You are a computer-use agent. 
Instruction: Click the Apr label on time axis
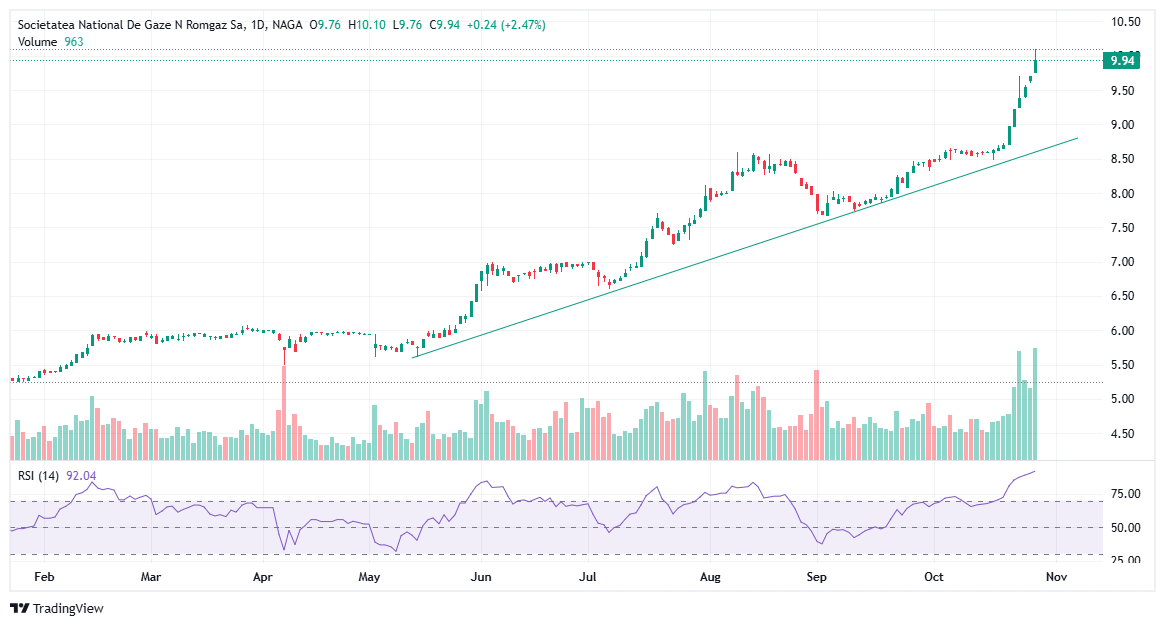263,577
